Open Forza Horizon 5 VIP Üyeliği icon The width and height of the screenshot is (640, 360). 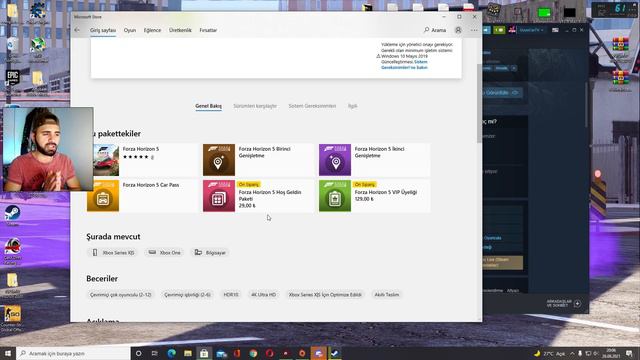(x=335, y=196)
